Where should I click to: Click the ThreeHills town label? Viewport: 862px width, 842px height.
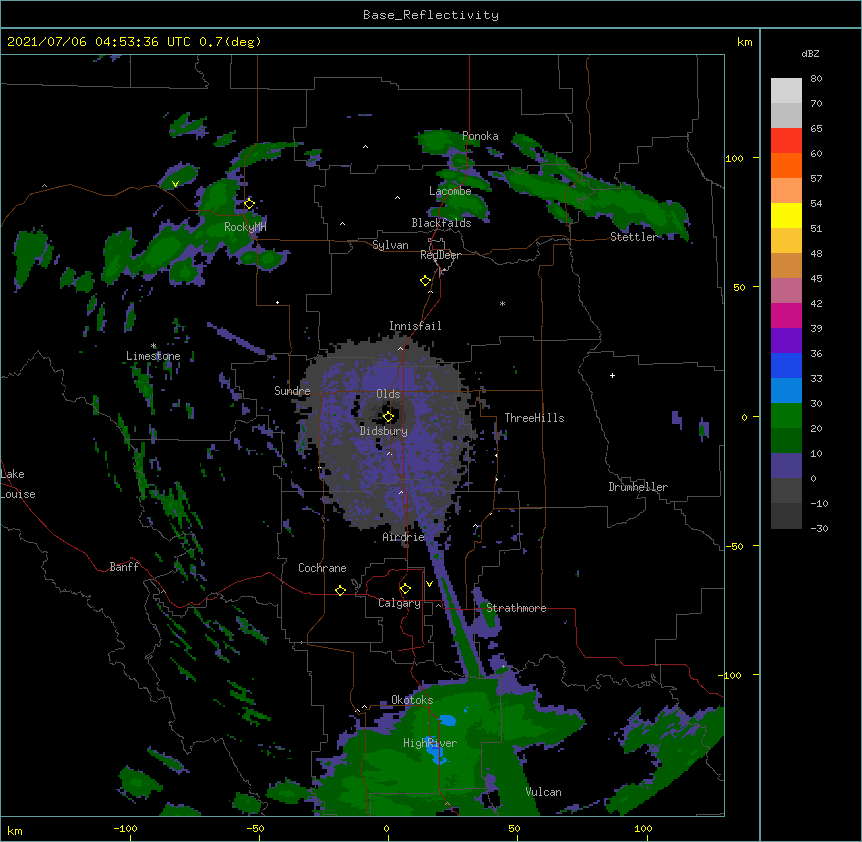[x=534, y=418]
